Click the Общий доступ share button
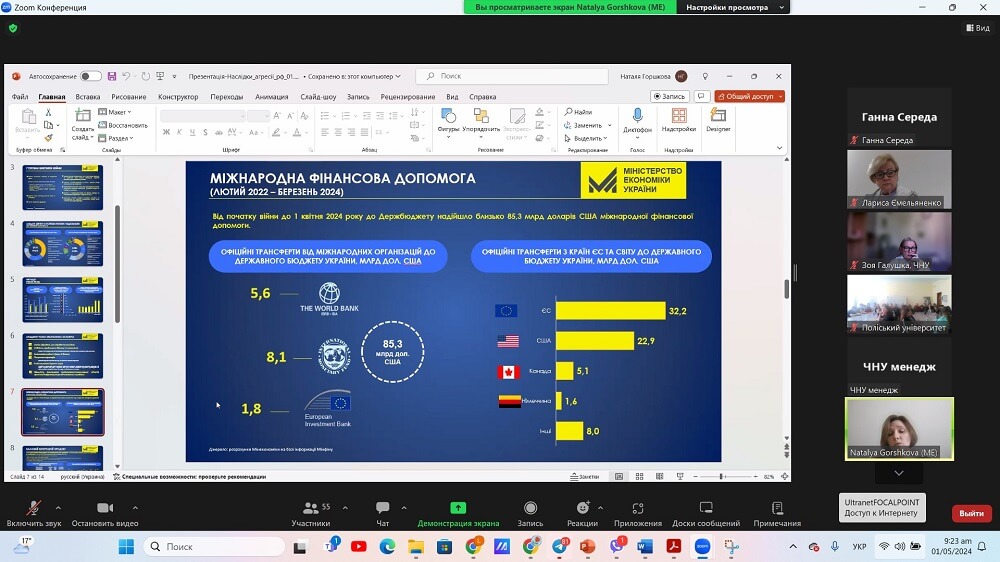The image size is (1000, 562). pos(749,96)
